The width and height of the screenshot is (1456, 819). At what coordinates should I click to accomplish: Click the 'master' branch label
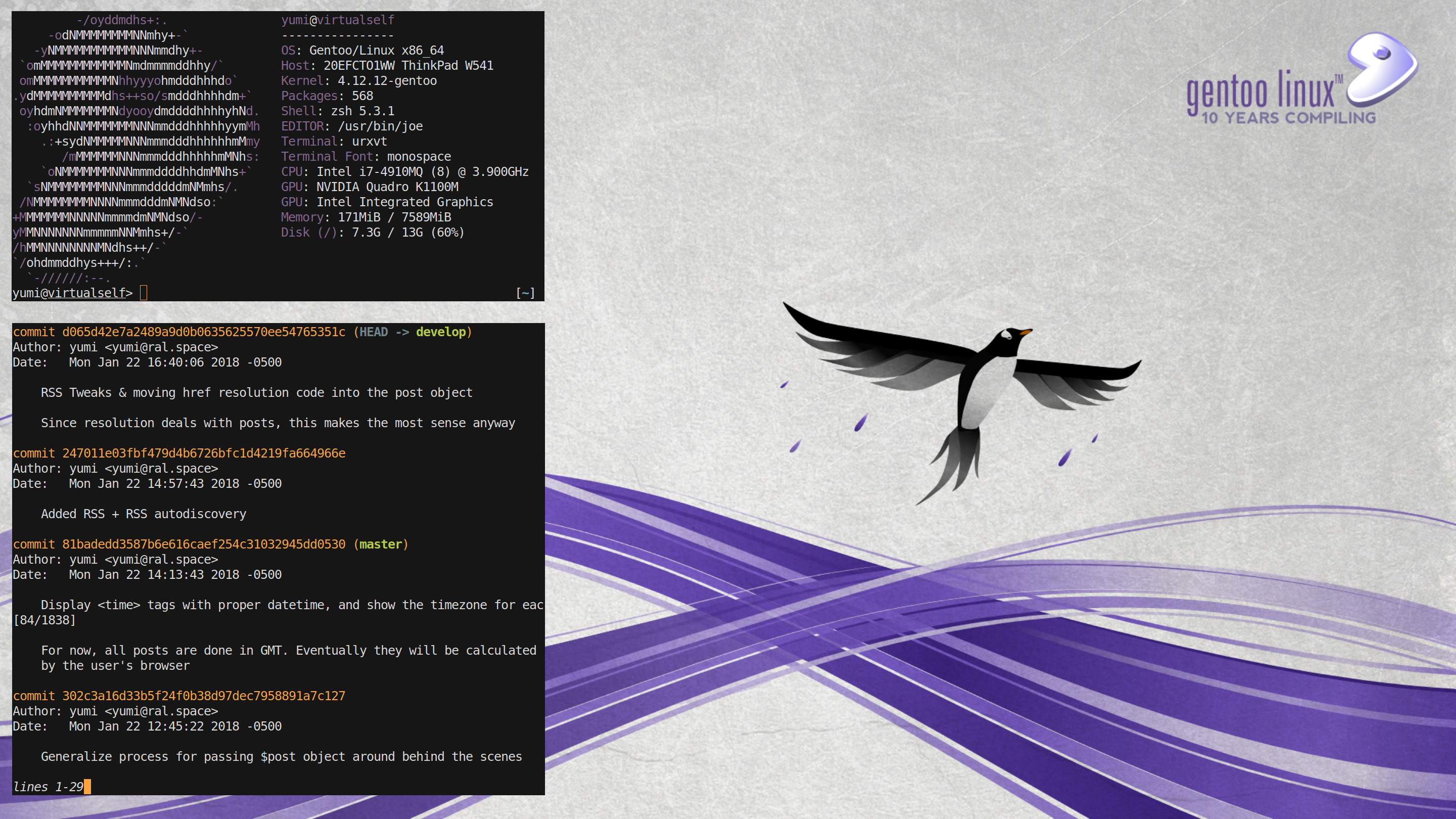380,544
